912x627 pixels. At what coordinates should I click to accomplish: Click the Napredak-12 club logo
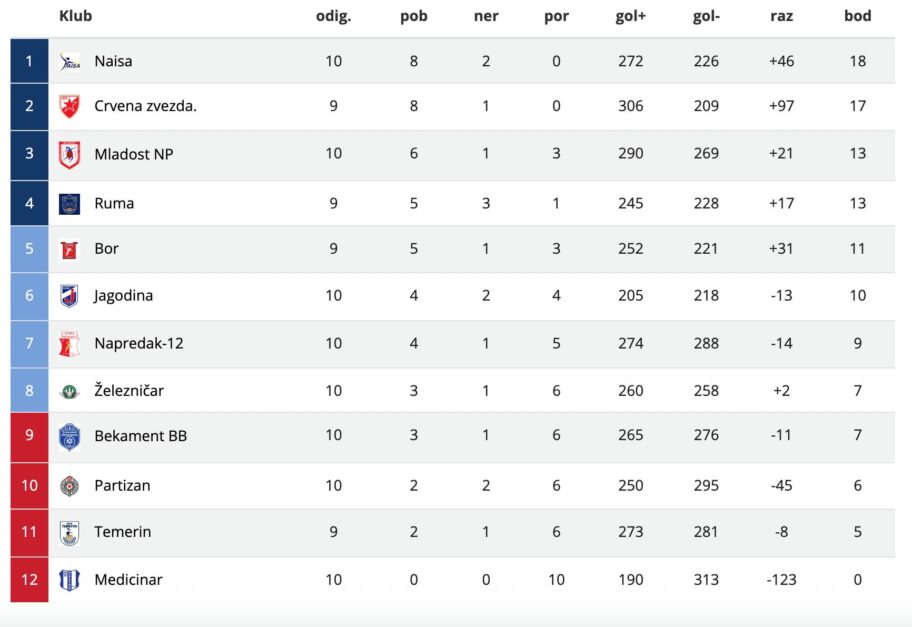pos(69,344)
